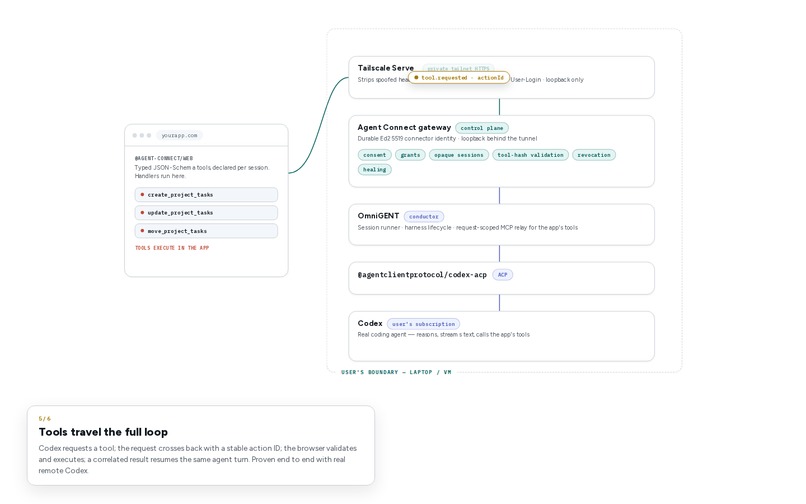Select the update_project_tasks tool row

point(206,212)
